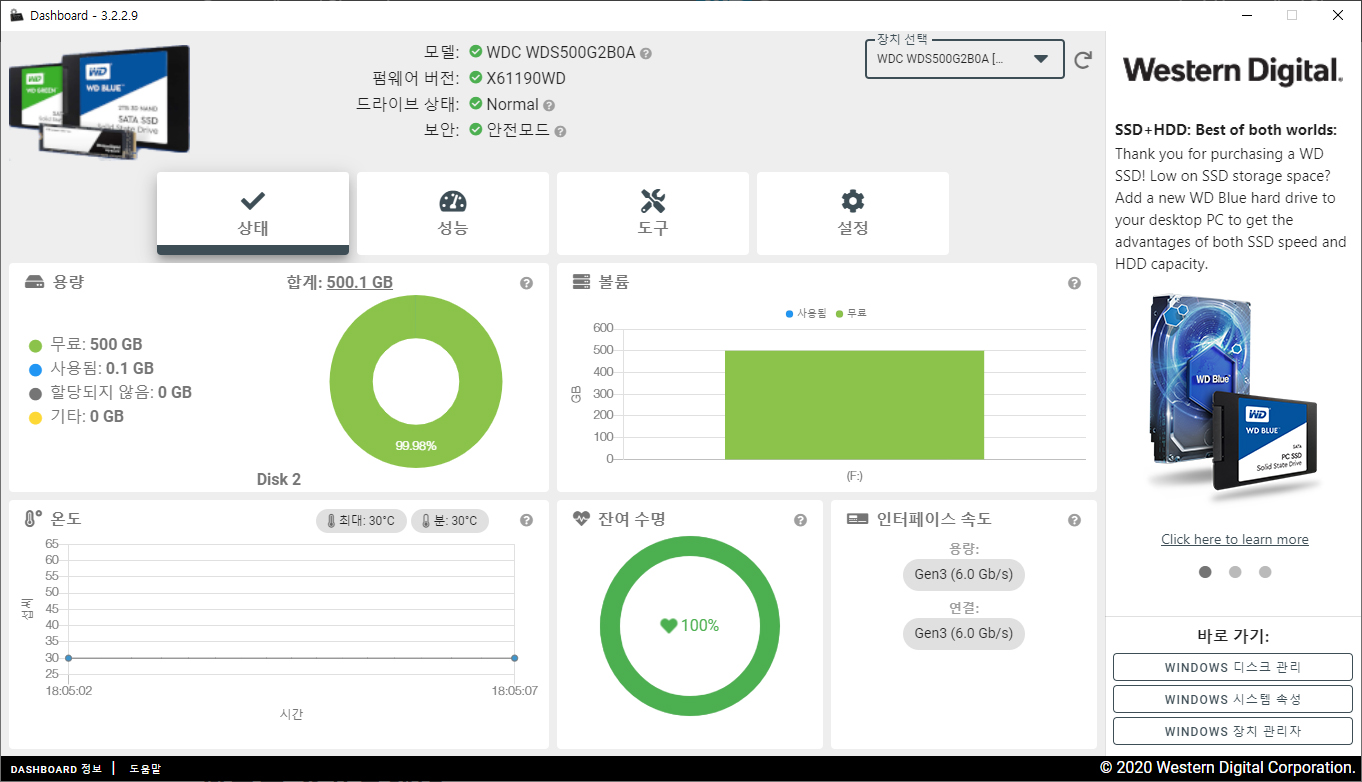Toggle 무료 legend in volume chart
Viewport: 1362px width, 782px height.
(851, 313)
